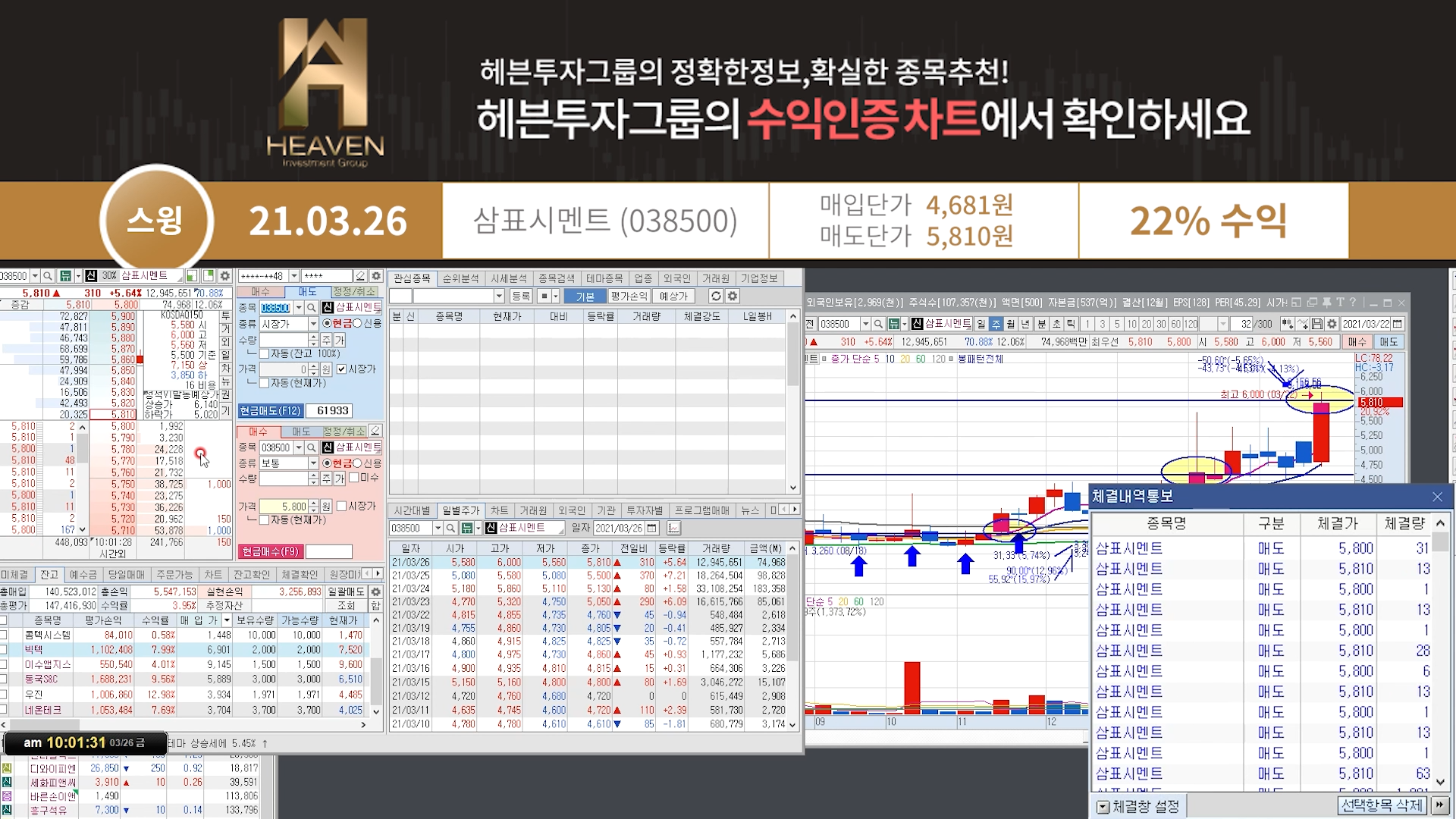Open 보통 order type dropdown in buy form
Screen dimensions: 1456x819
[312, 463]
